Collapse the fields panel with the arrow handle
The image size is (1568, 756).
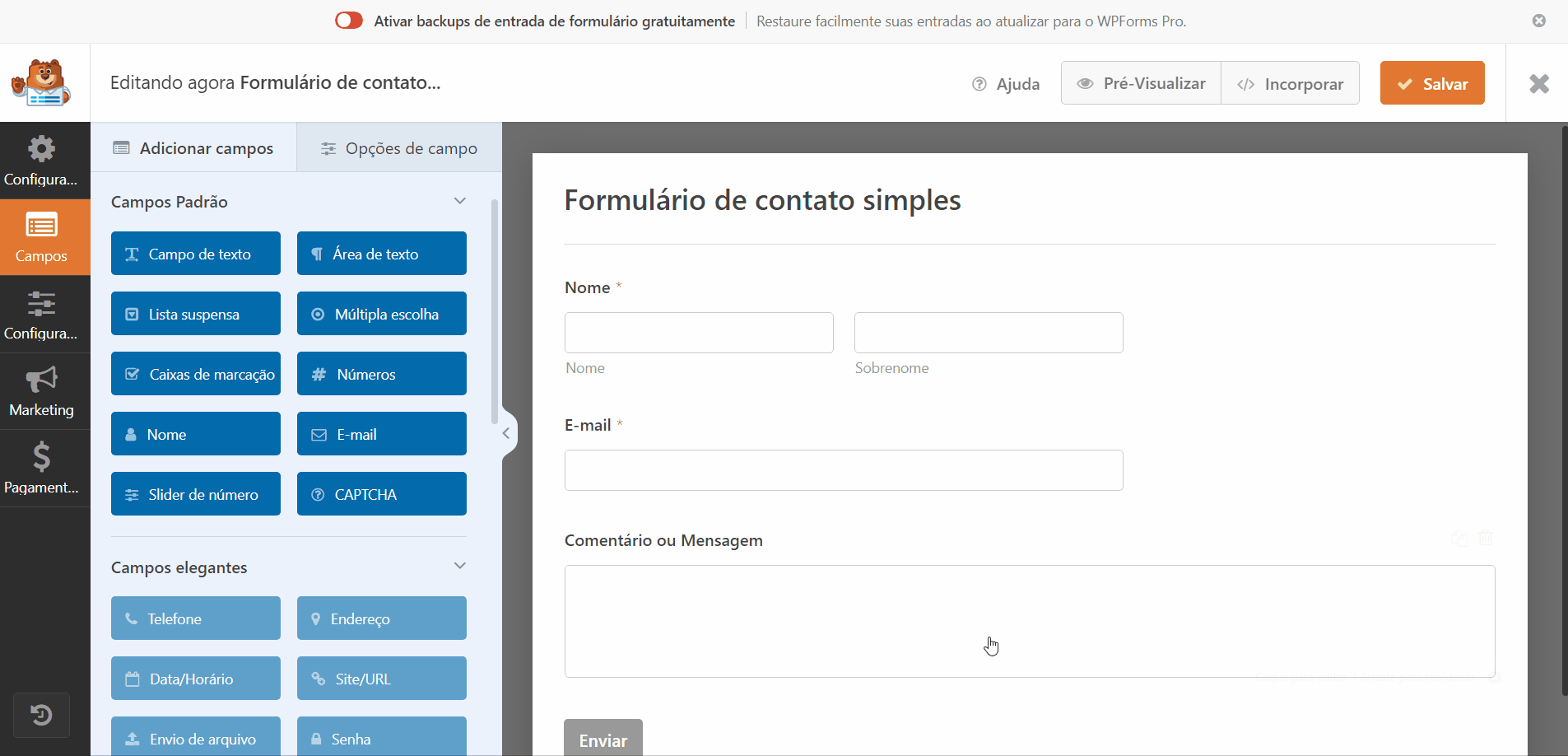(x=506, y=432)
